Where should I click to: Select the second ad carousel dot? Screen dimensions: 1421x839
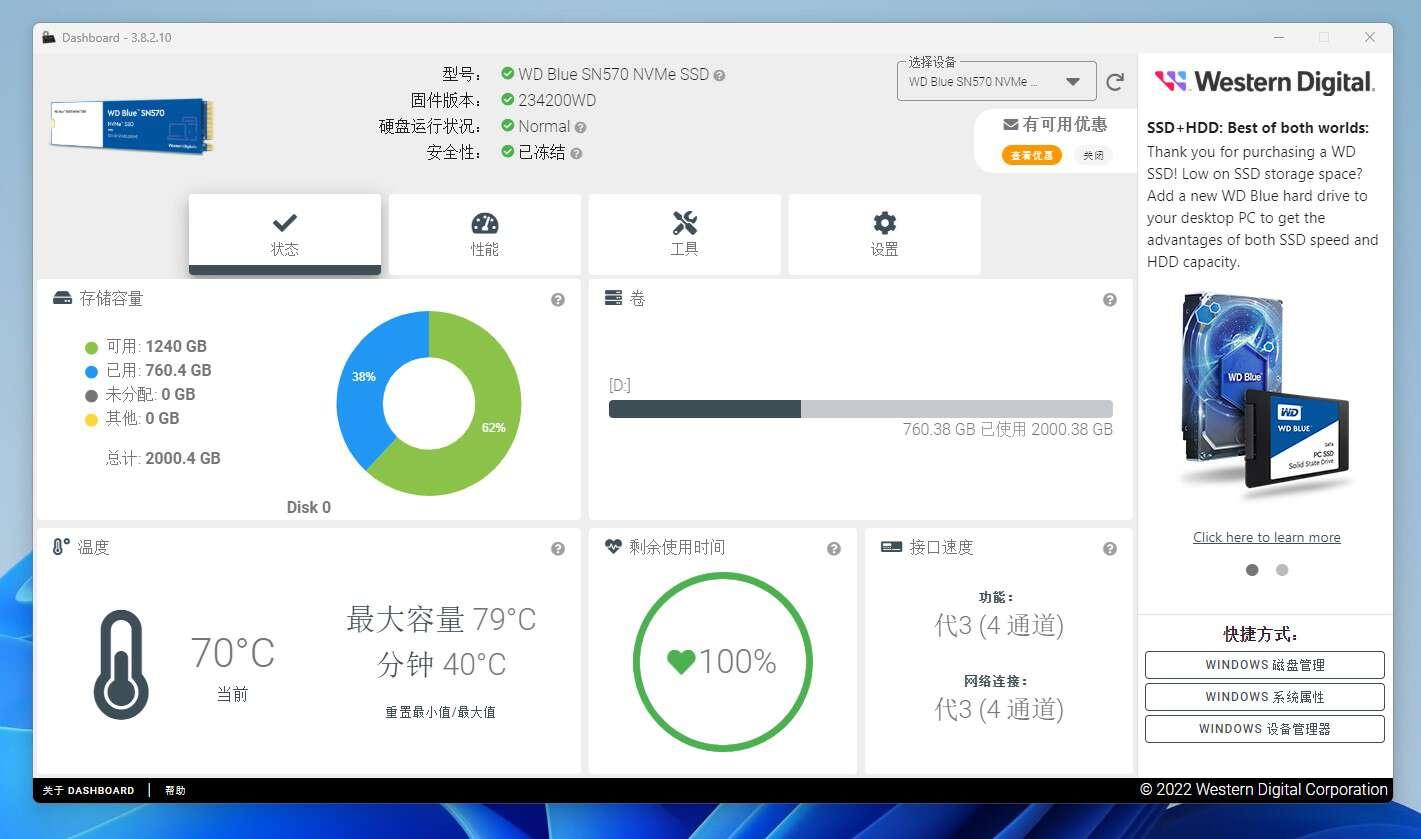1282,570
